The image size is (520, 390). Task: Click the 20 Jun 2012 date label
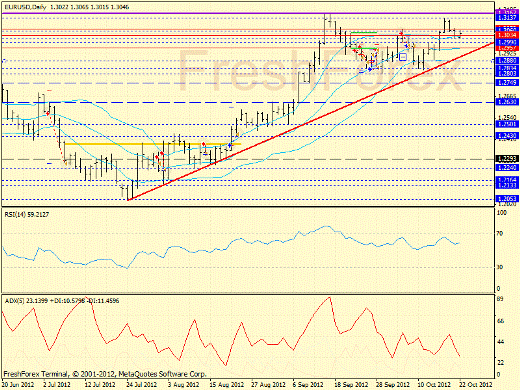[x=18, y=384]
